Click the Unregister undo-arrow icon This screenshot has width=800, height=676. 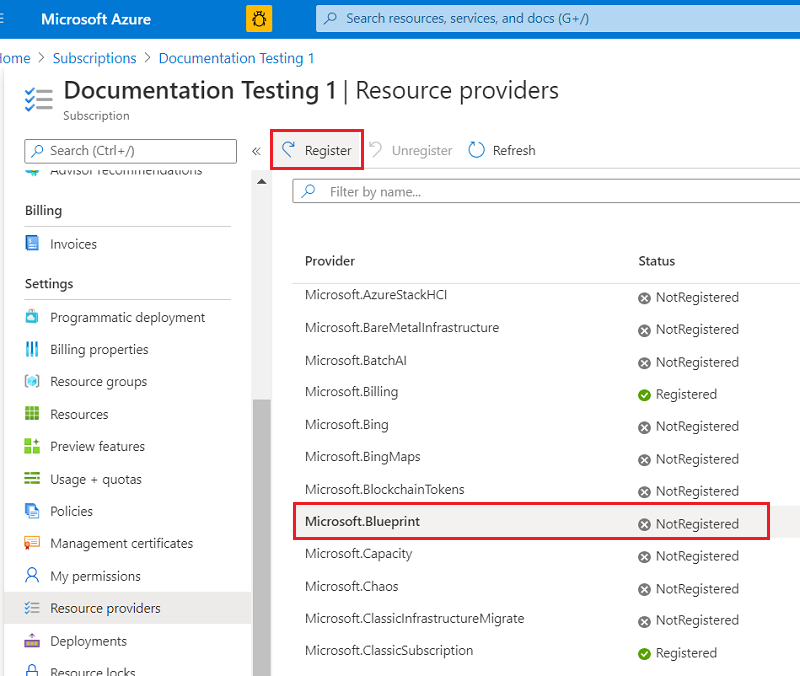376,149
